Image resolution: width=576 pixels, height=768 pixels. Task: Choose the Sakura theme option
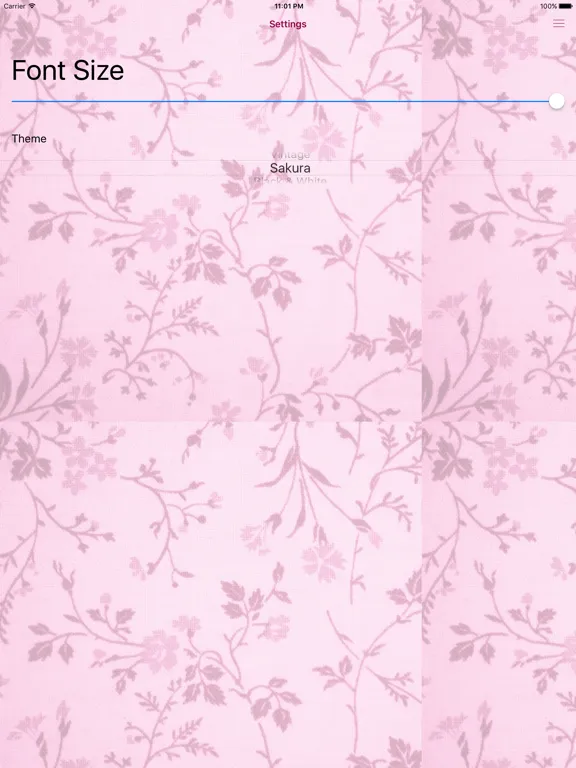click(290, 168)
